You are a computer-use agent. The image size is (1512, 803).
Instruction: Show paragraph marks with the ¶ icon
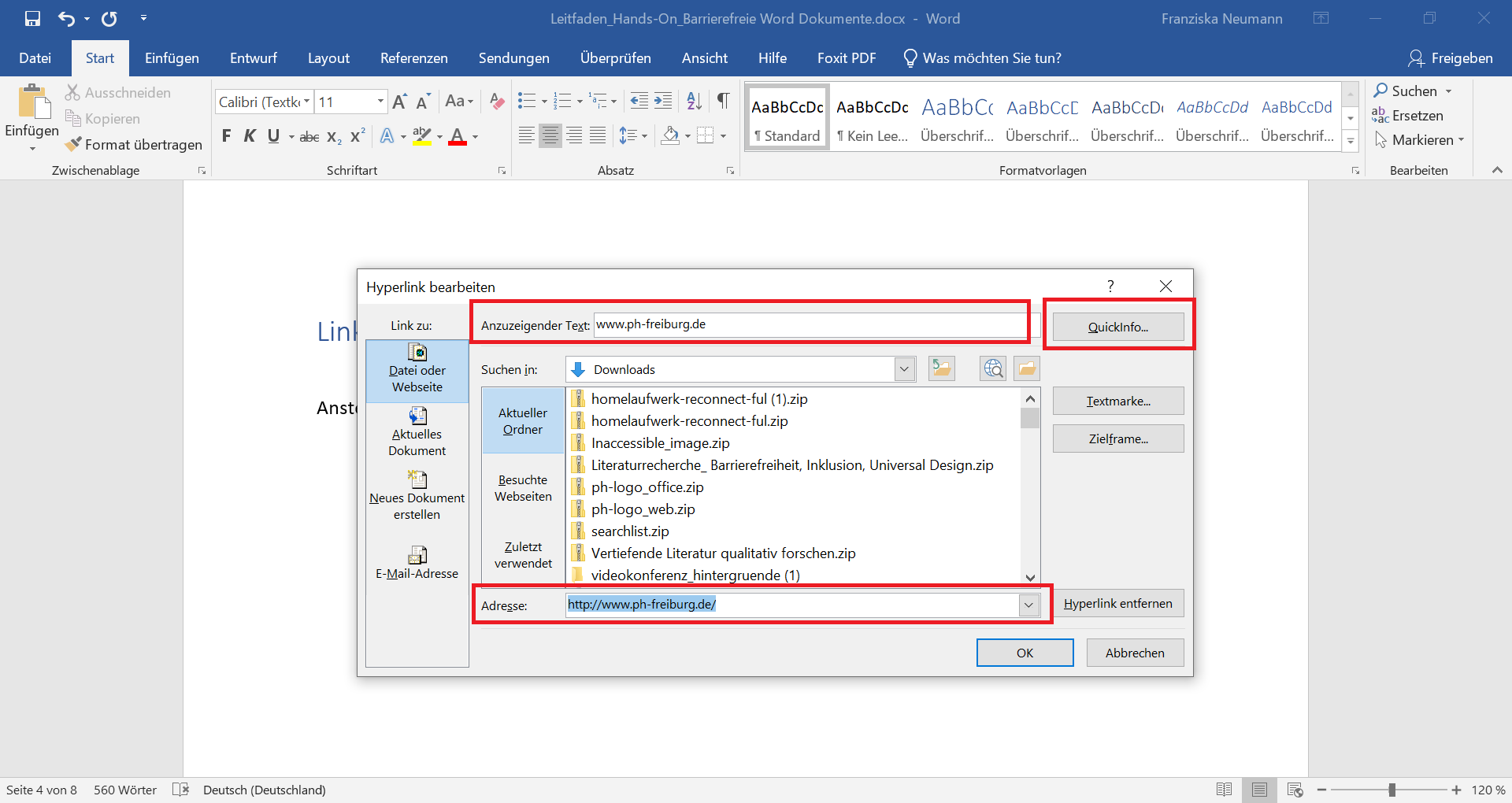724,101
